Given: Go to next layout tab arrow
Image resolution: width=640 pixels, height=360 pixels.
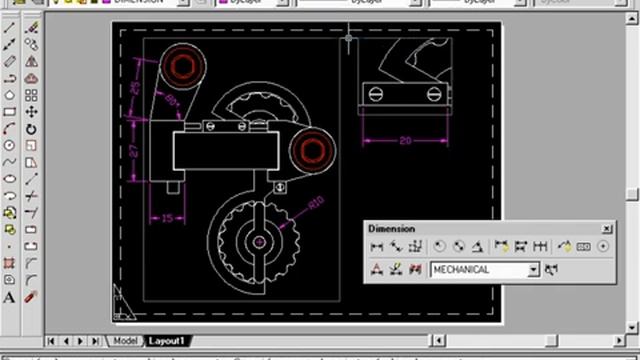Looking at the screenshot, I should pos(80,341).
